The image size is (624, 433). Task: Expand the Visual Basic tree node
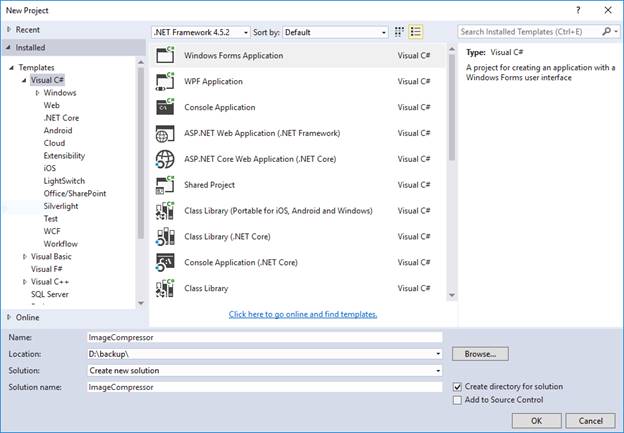point(25,257)
